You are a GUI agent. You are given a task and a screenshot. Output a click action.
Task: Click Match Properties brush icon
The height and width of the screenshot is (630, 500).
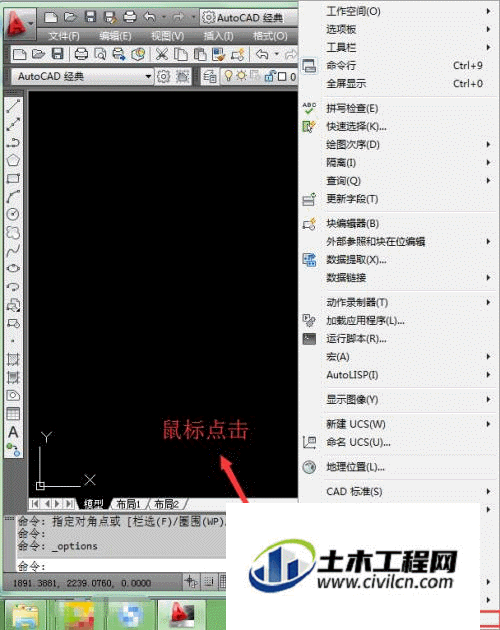(219, 54)
